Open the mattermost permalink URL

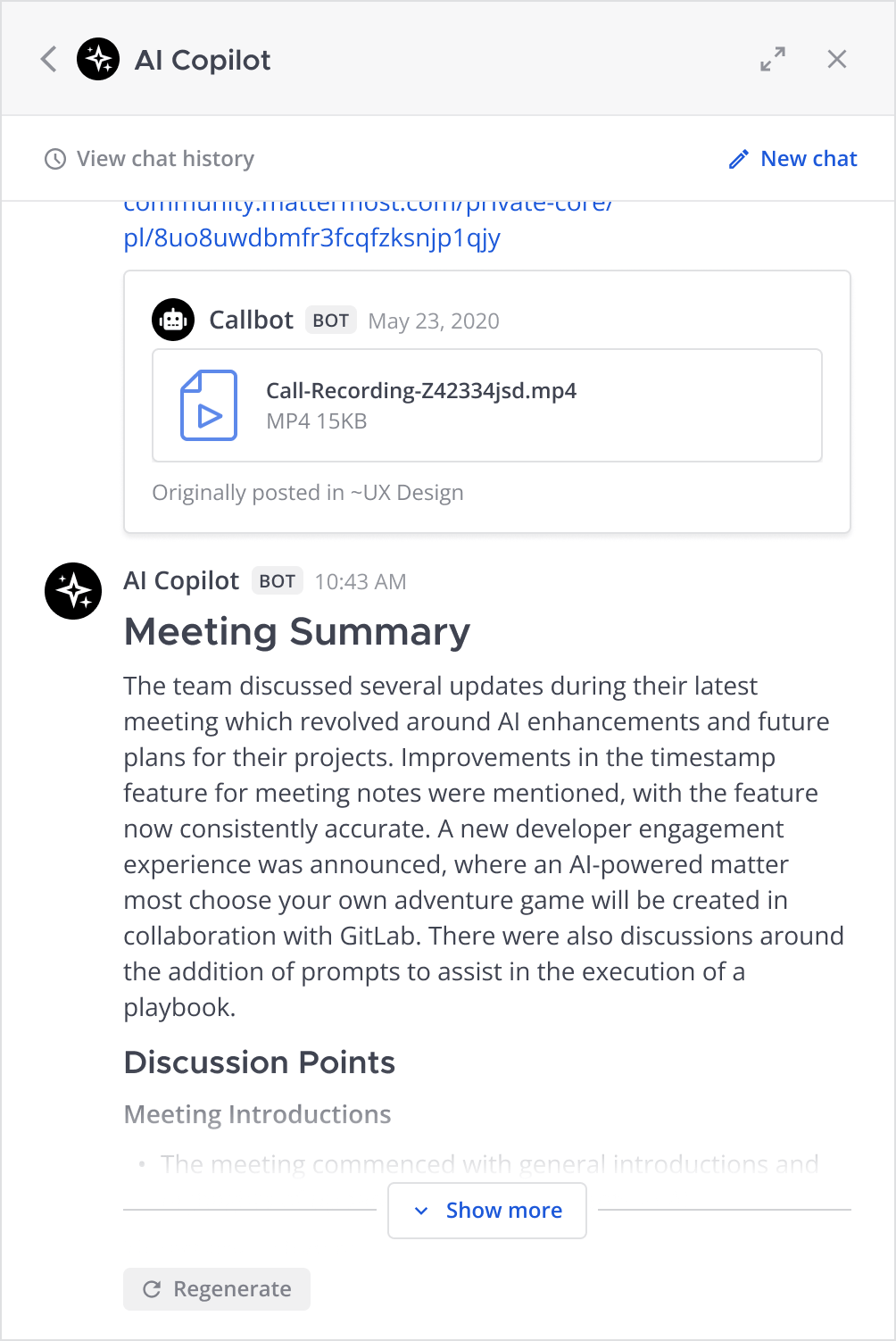[x=311, y=237]
